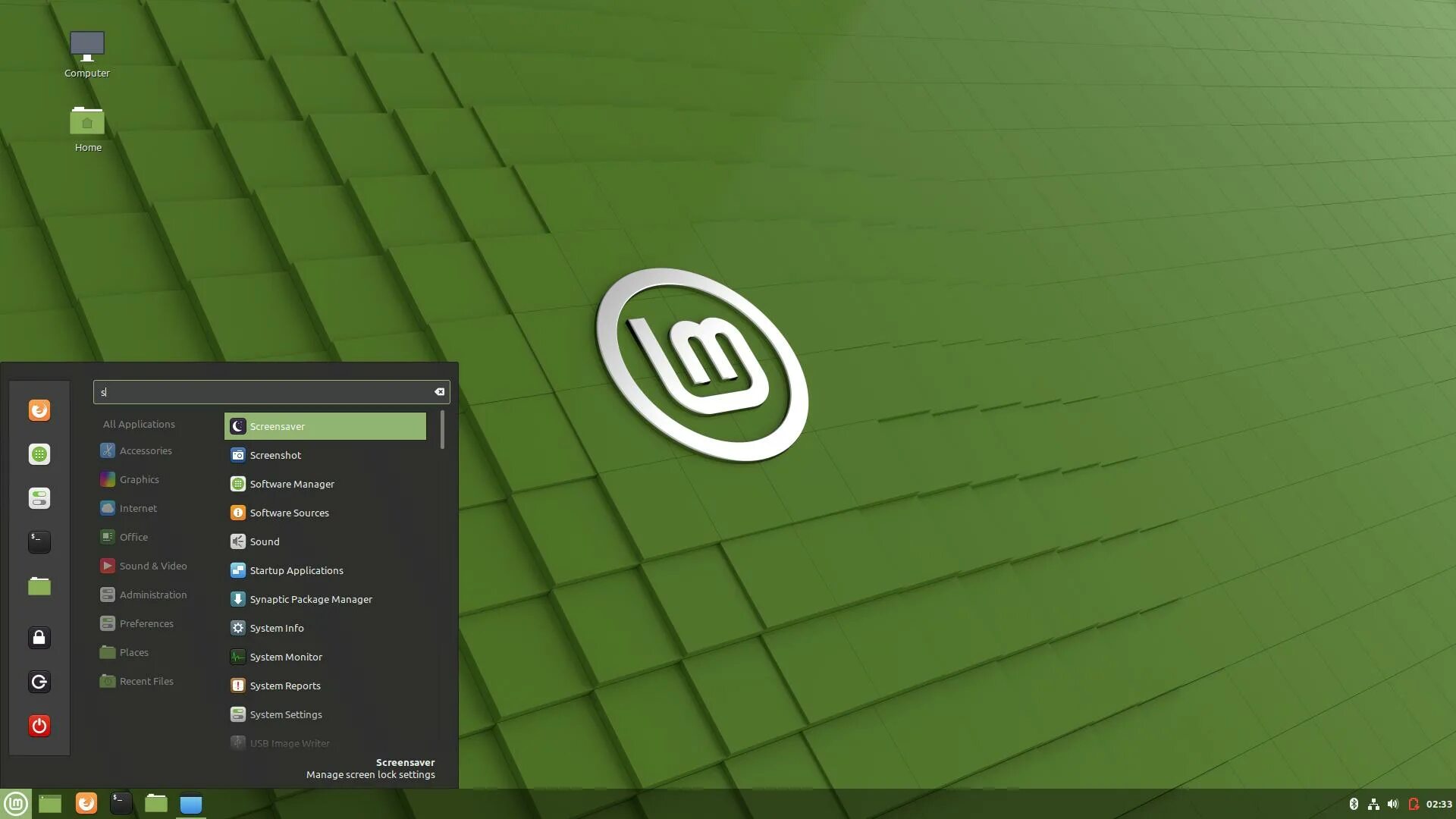Open the network icon in system tray
Viewport: 1456px width, 819px height.
coord(1373,804)
